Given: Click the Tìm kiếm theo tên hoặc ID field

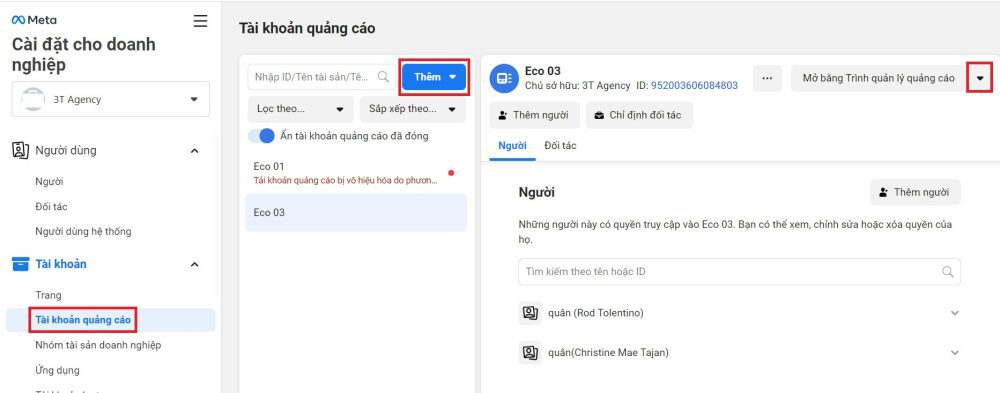Looking at the screenshot, I should pos(739,272).
